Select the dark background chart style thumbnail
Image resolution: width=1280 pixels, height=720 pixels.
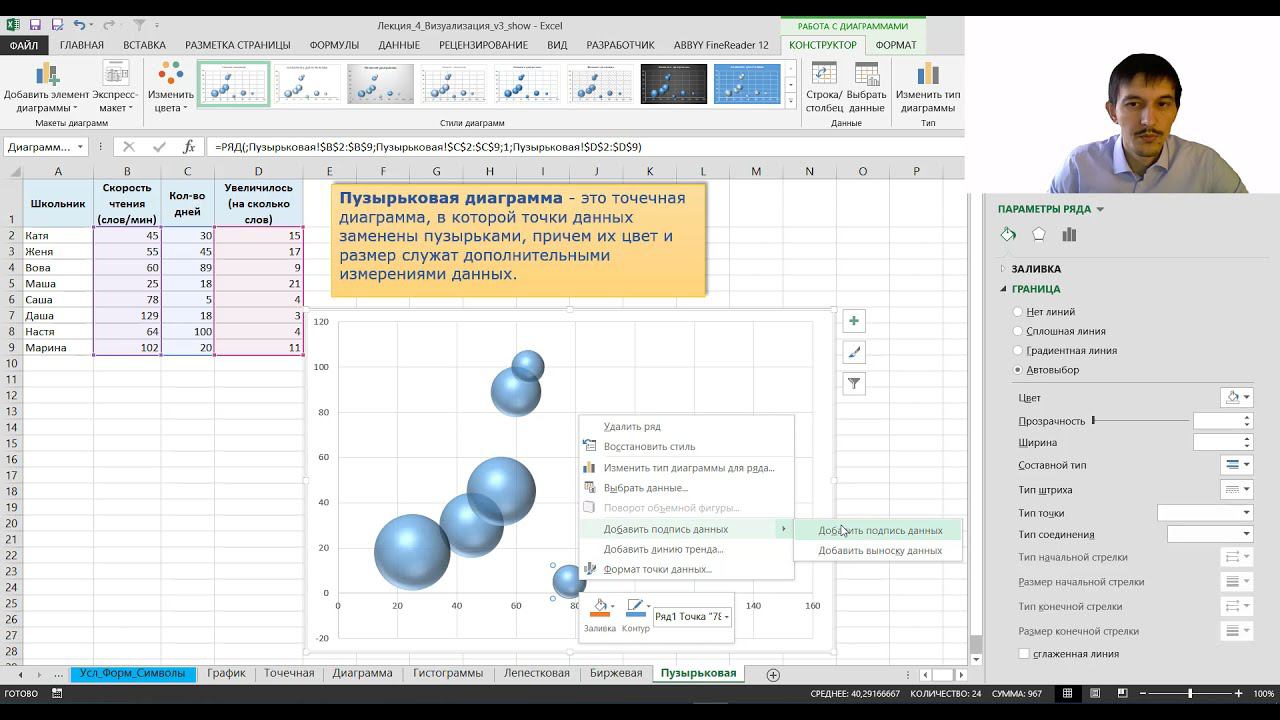click(673, 84)
